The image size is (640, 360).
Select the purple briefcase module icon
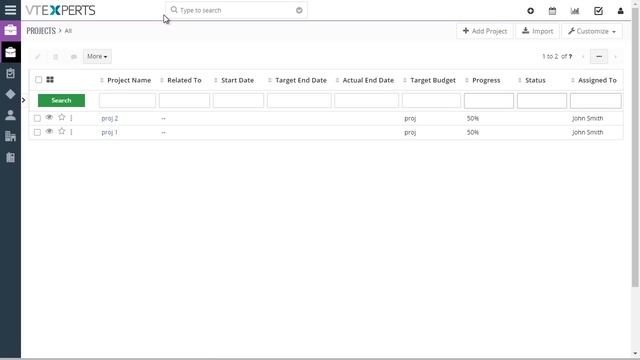(10, 31)
